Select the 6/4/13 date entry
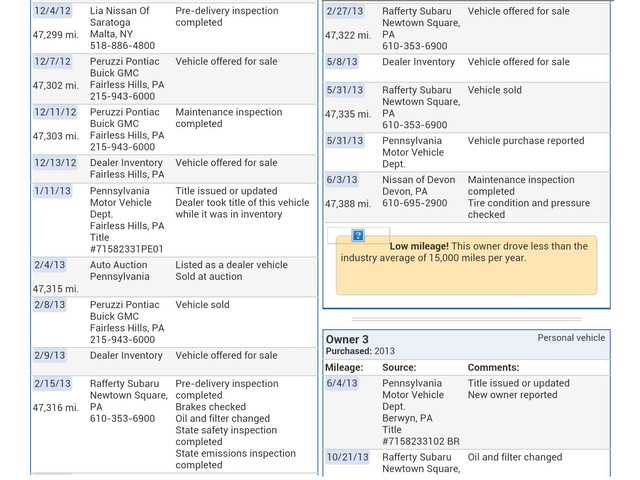The image size is (640, 480). pos(342,383)
